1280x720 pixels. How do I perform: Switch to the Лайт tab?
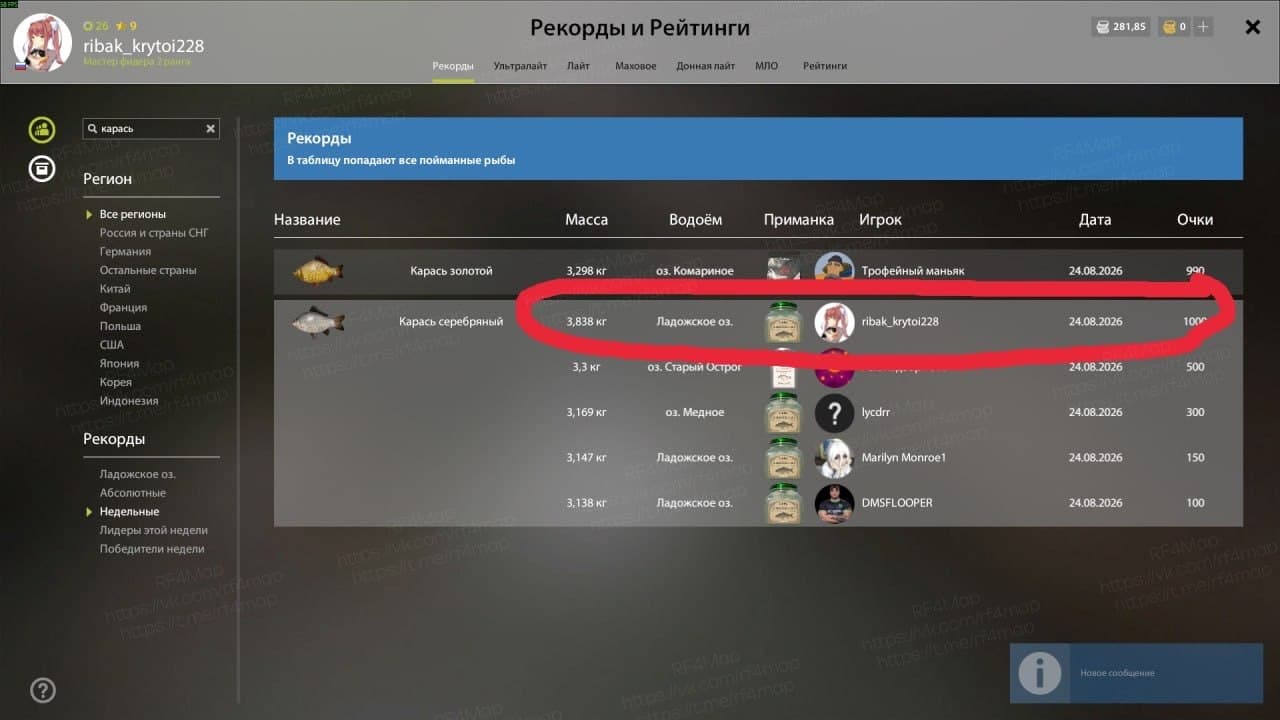(x=578, y=66)
